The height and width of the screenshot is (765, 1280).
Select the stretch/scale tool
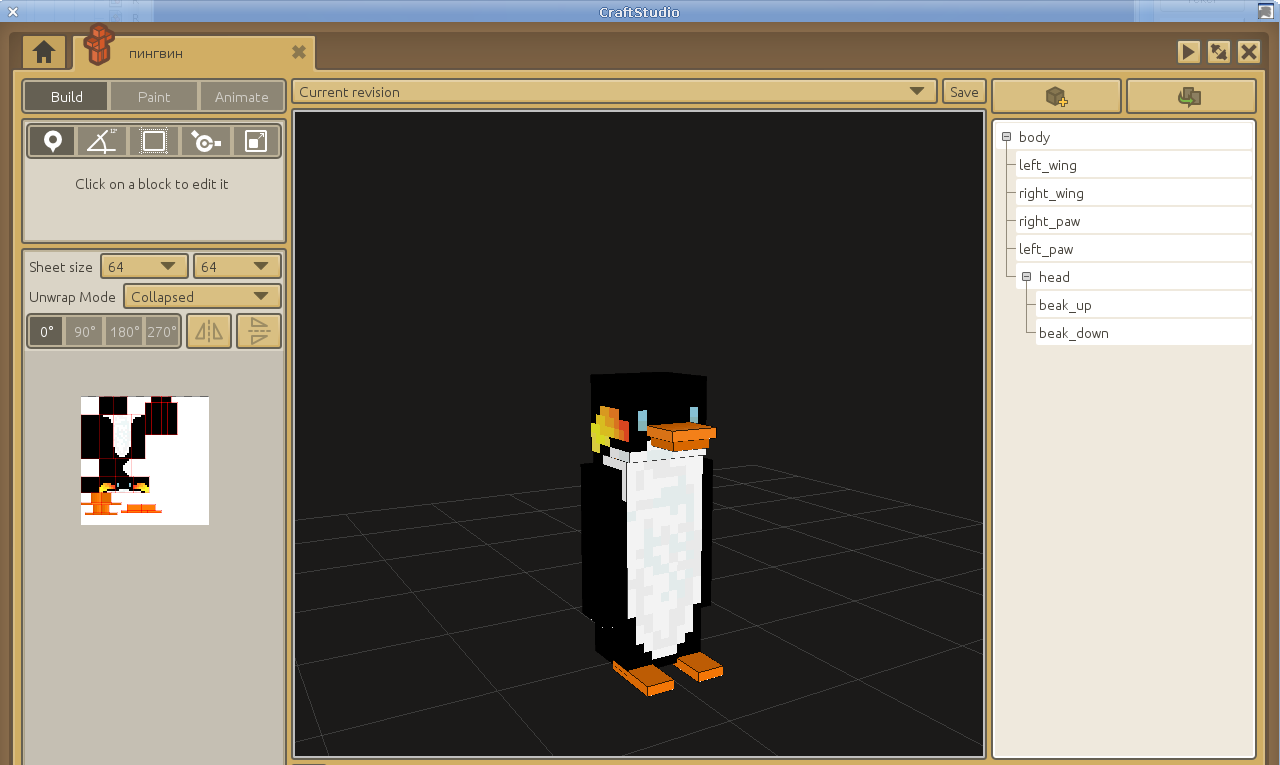256,141
